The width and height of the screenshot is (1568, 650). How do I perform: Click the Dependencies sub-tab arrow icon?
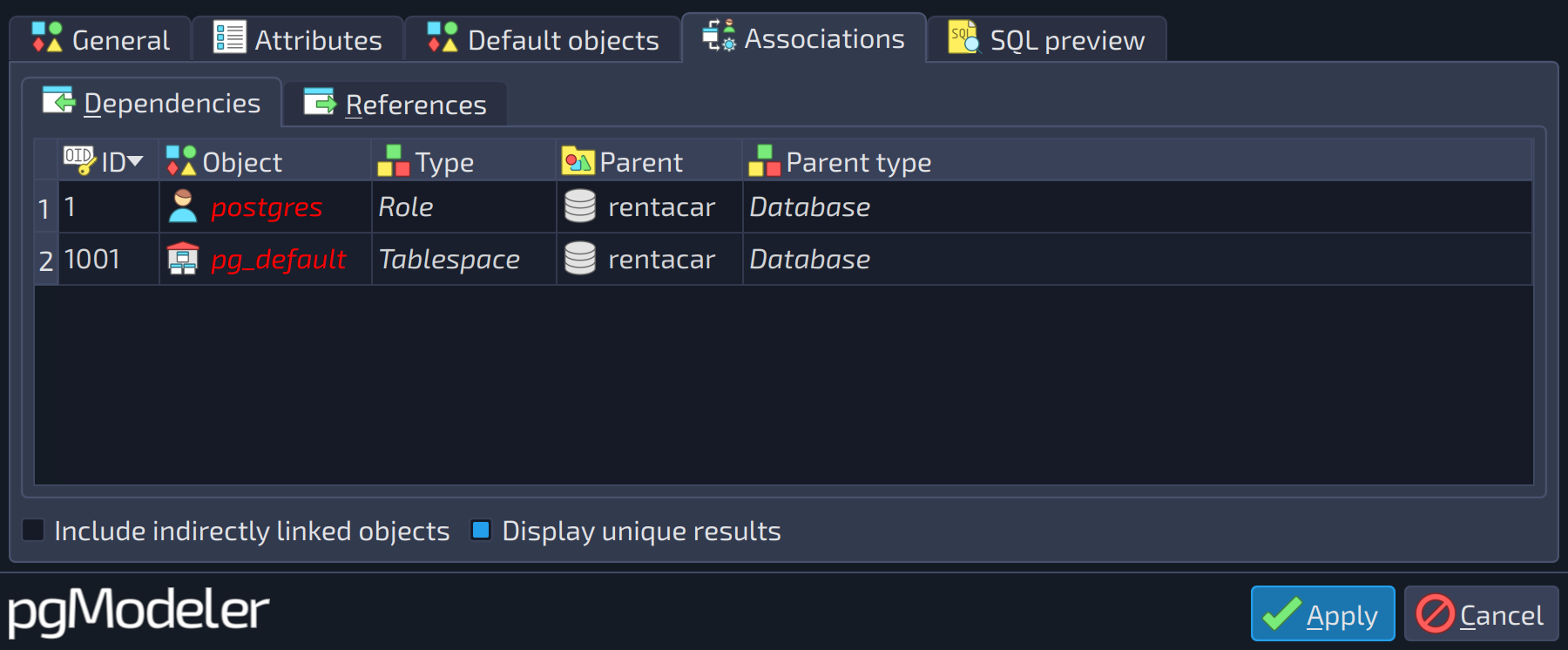(59, 101)
